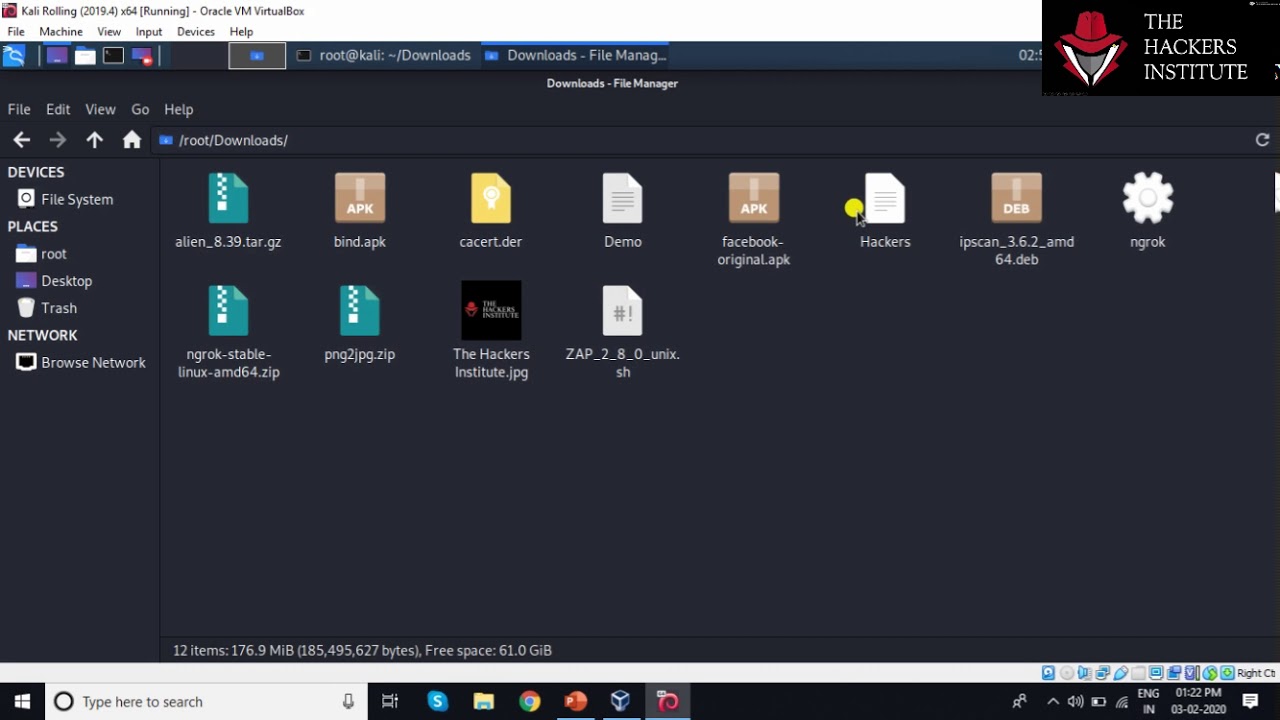Image resolution: width=1280 pixels, height=720 pixels.
Task: Open File System in the sidebar
Action: pos(76,199)
